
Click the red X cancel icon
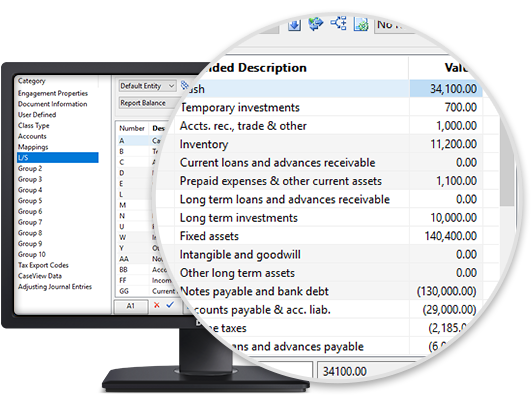(x=156, y=305)
